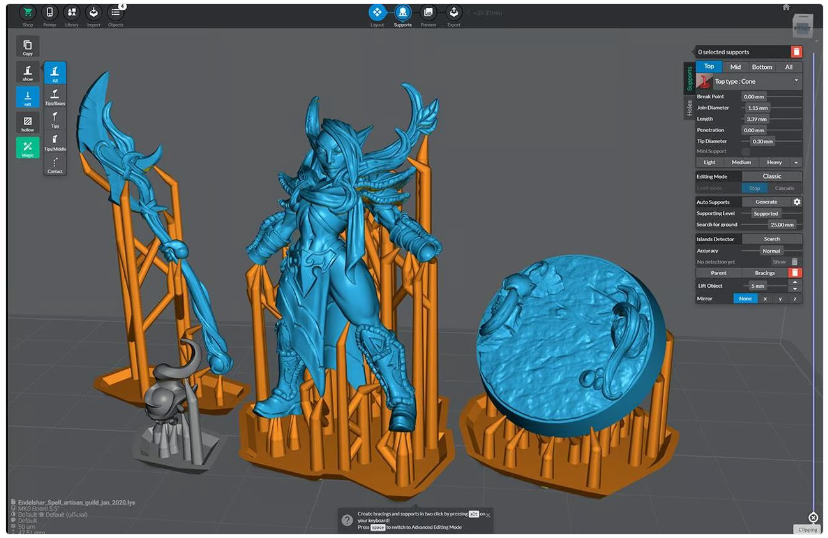
Task: Show Contact points only
Action: [x=55, y=164]
